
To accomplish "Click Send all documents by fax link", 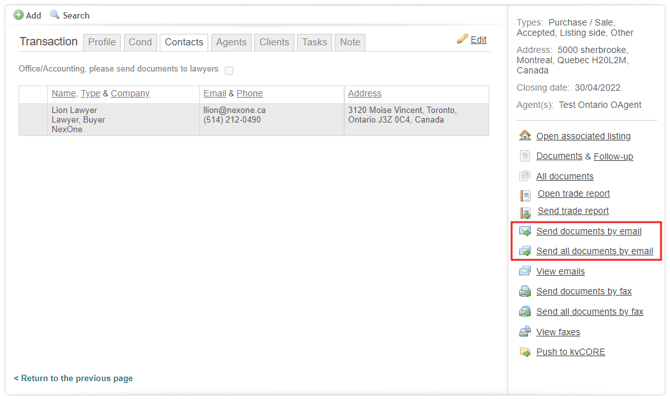I will pyautogui.click(x=590, y=311).
